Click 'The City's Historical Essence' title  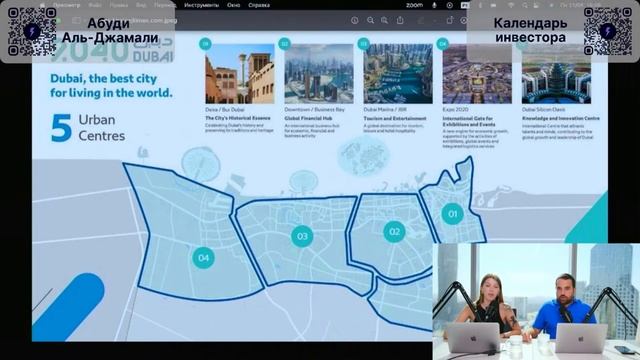[x=238, y=118]
